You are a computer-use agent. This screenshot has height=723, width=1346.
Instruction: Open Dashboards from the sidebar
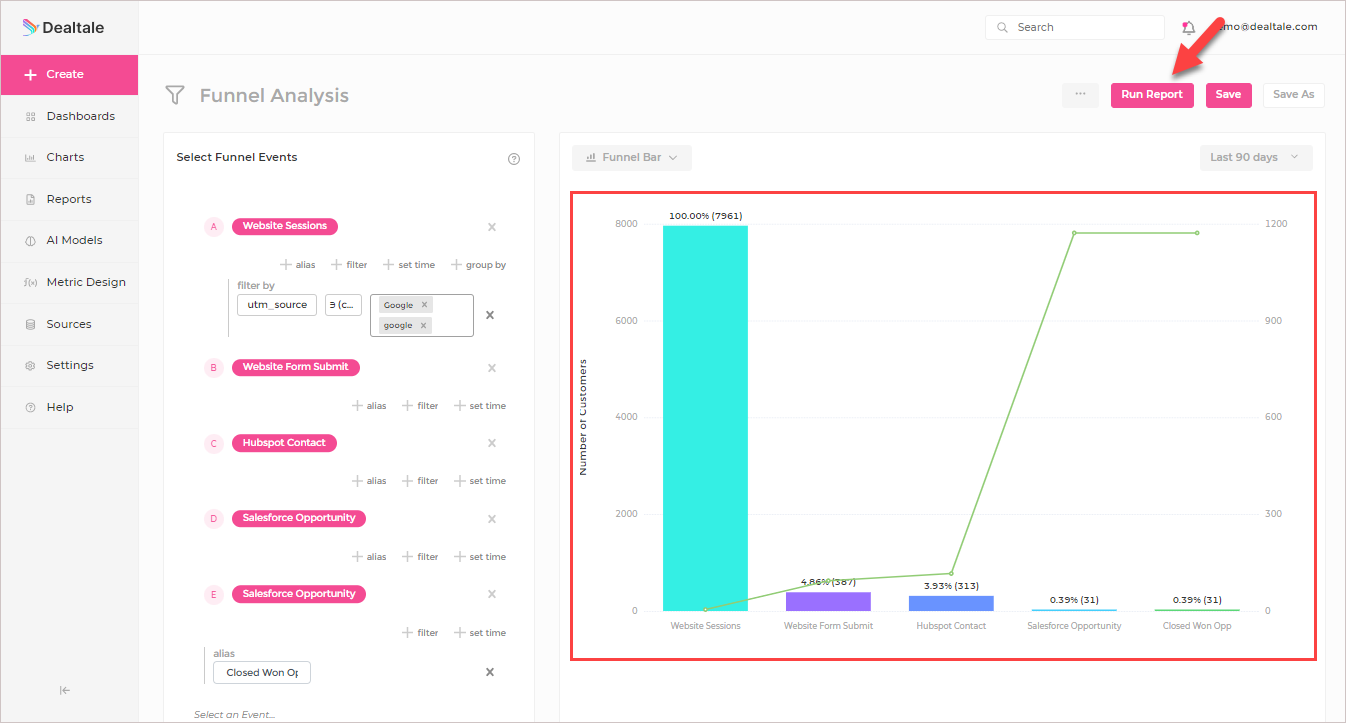69,116
